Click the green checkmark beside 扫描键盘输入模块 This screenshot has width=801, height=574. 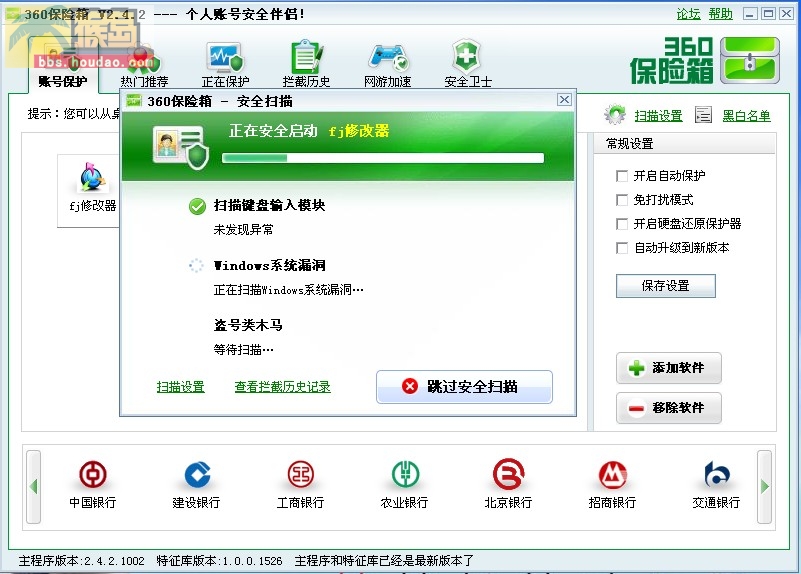[197, 206]
